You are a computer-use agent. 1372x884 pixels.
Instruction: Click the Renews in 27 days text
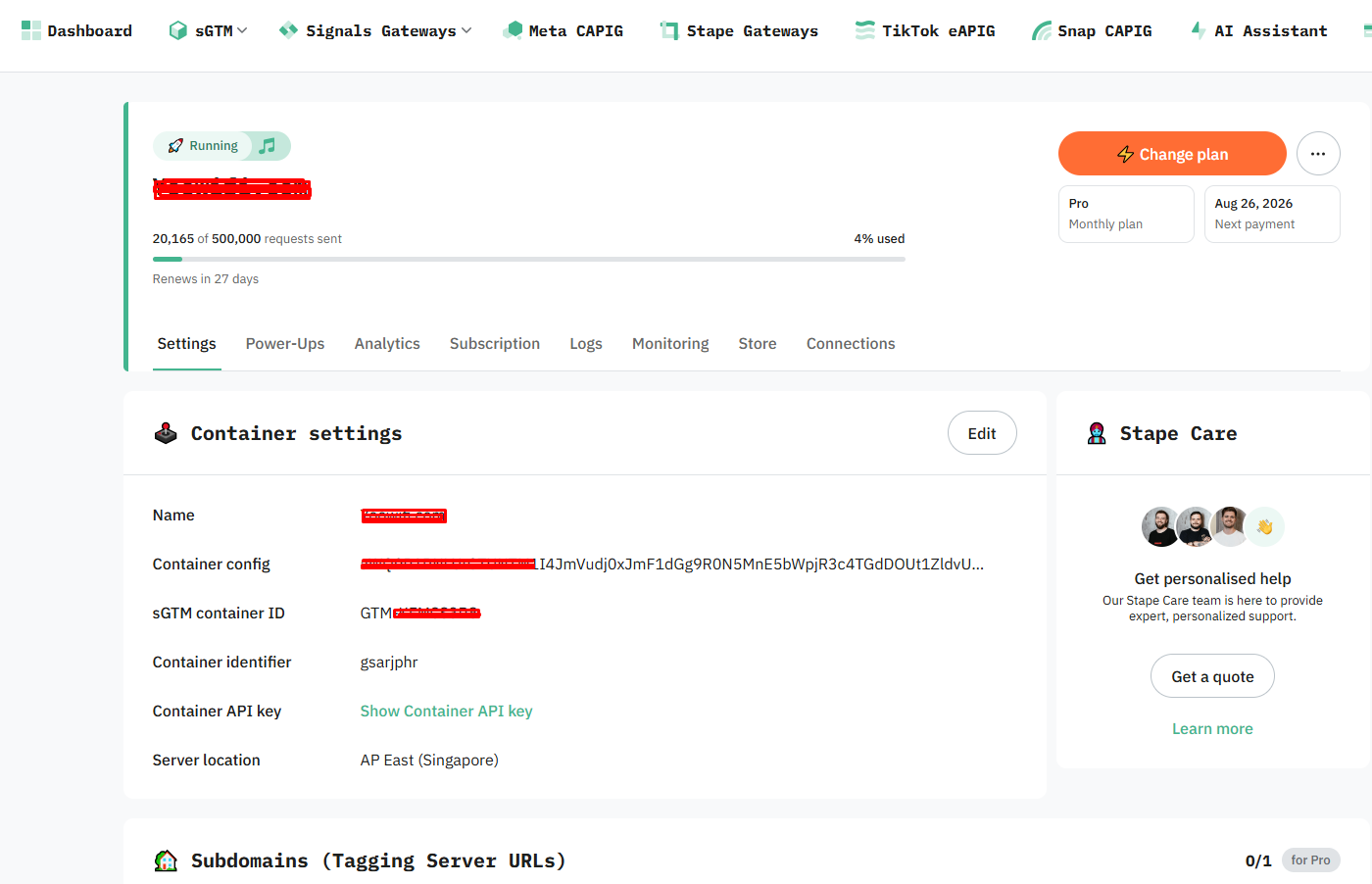coord(206,279)
